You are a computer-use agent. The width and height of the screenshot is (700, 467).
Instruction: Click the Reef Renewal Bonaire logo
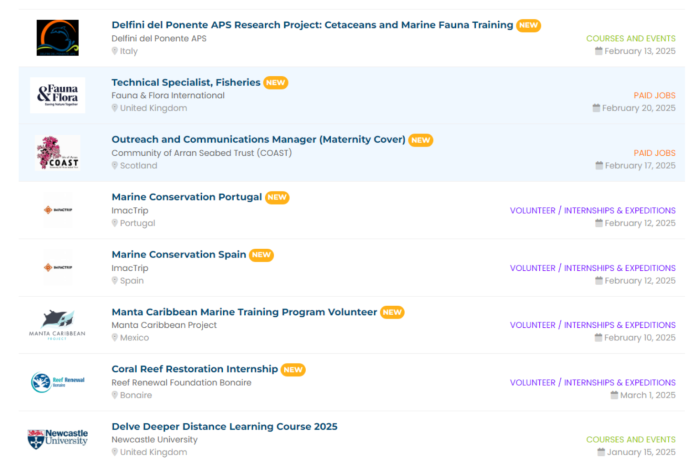tap(58, 383)
